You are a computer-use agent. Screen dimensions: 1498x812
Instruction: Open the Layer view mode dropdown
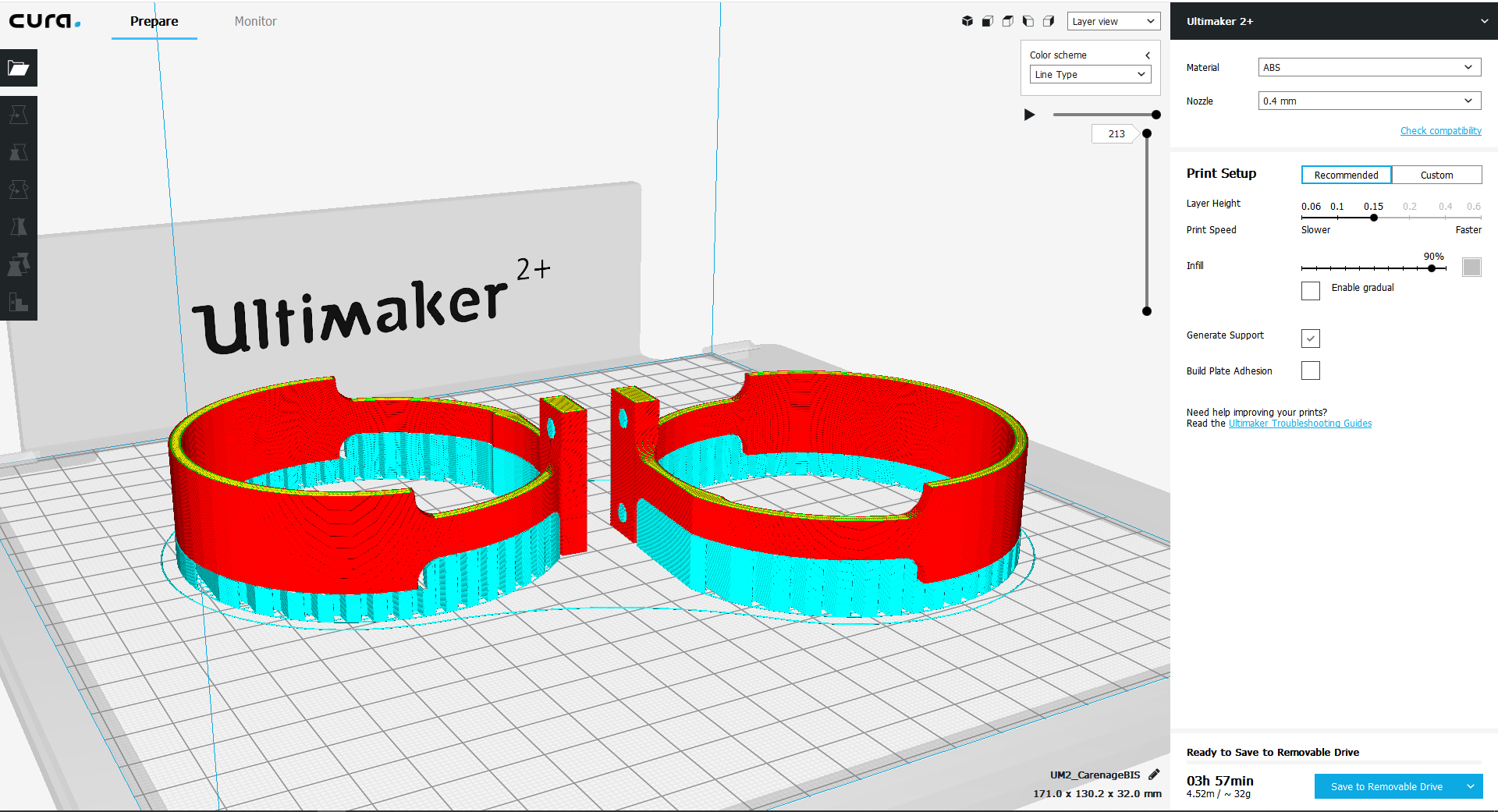(x=1113, y=21)
